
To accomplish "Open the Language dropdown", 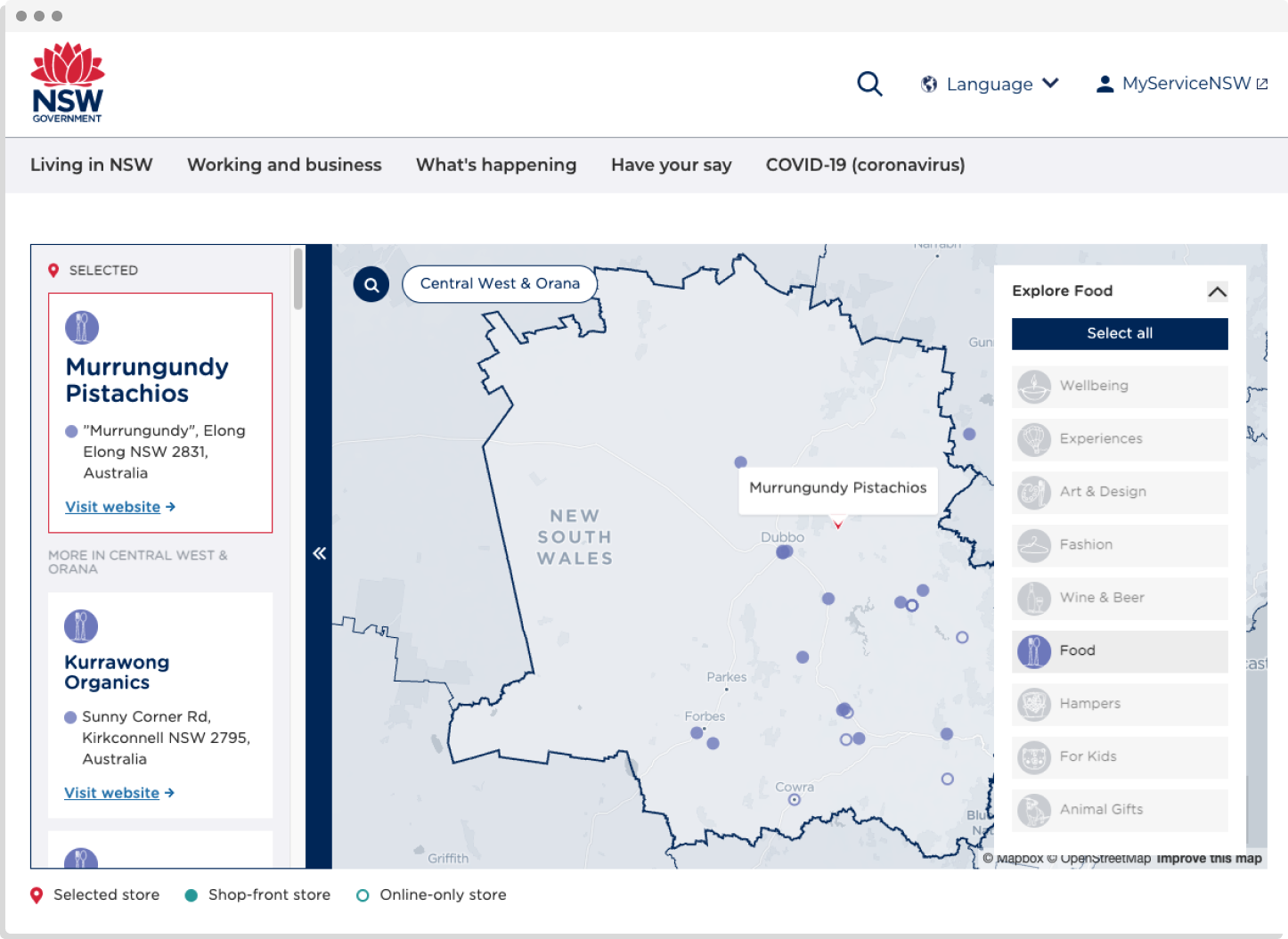I will pos(990,84).
